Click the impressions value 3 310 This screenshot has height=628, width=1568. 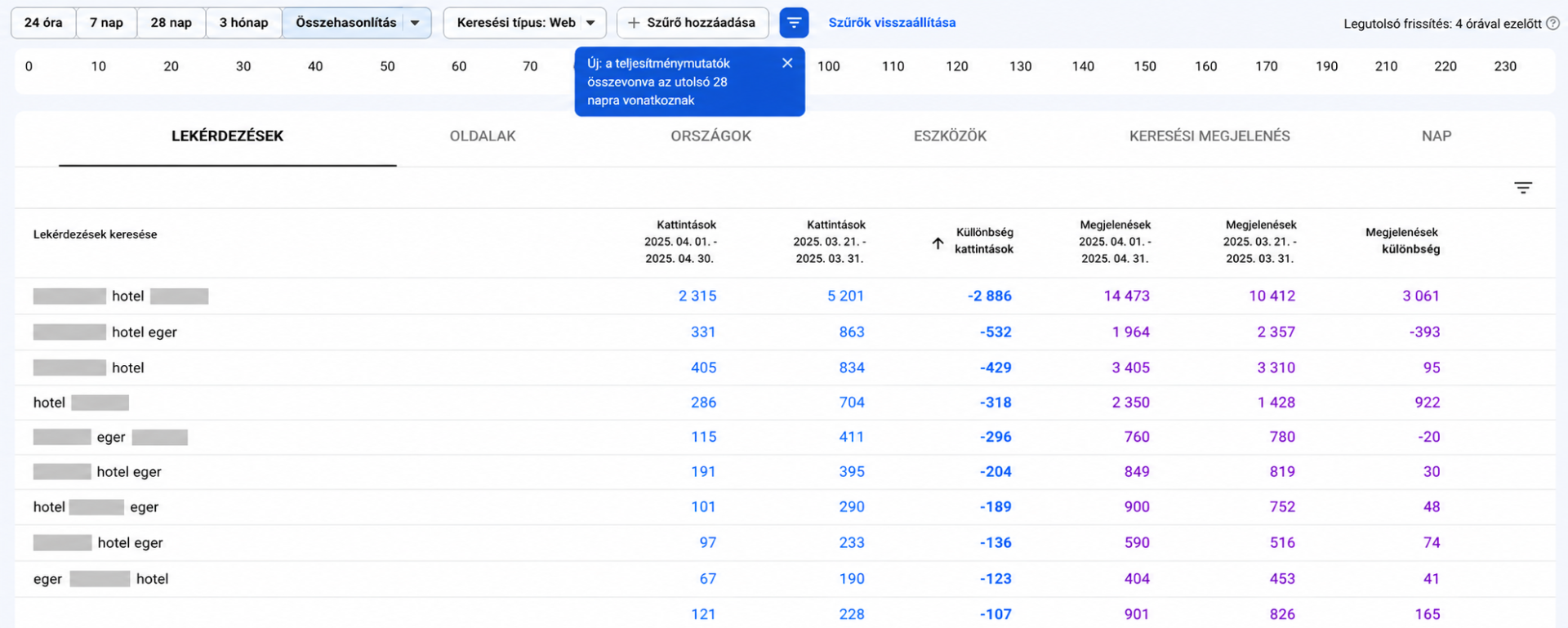(x=1276, y=367)
